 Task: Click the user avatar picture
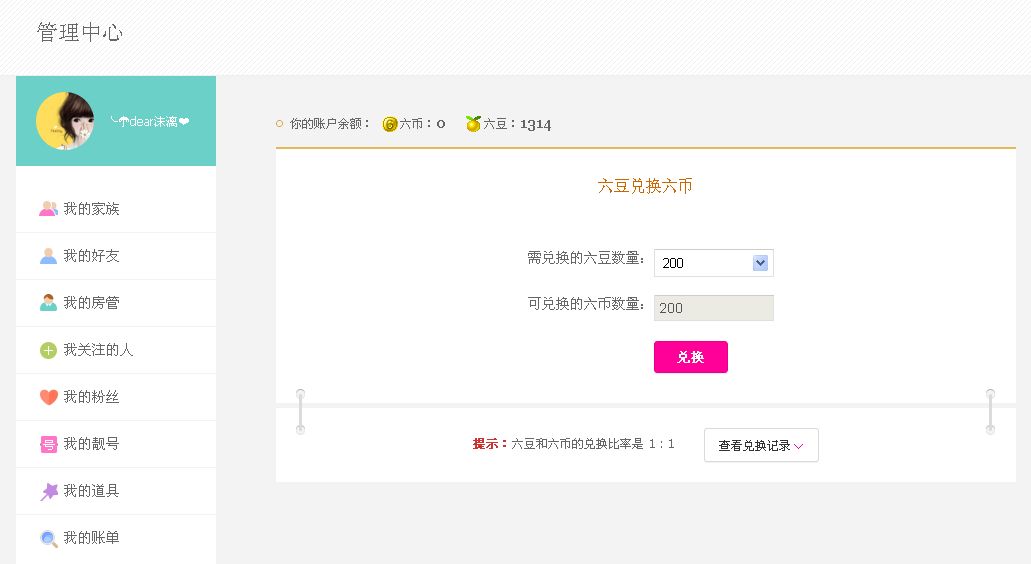[65, 121]
